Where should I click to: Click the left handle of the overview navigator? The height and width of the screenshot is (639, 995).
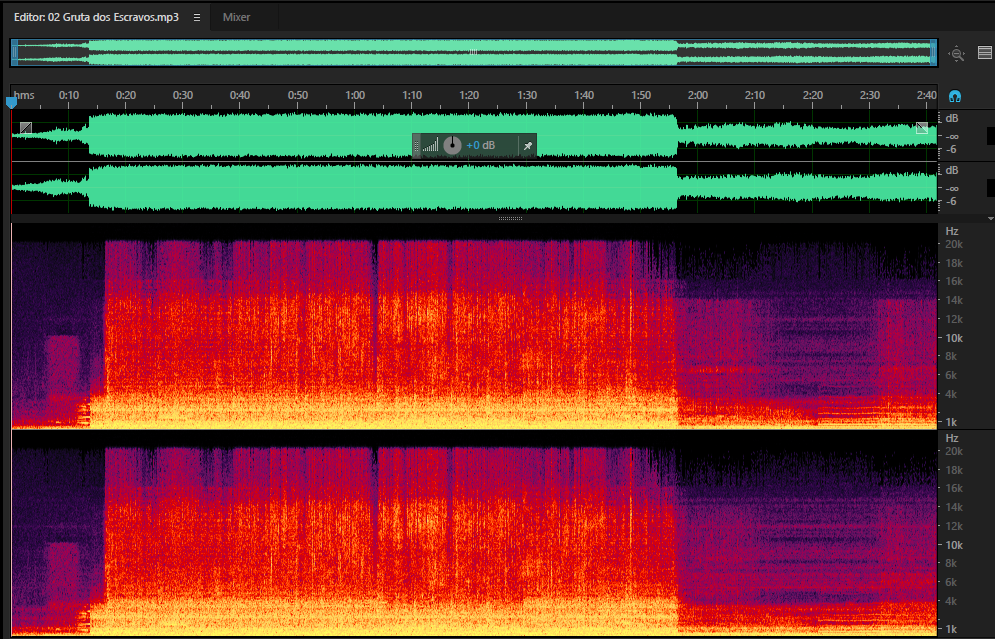pyautogui.click(x=15, y=53)
